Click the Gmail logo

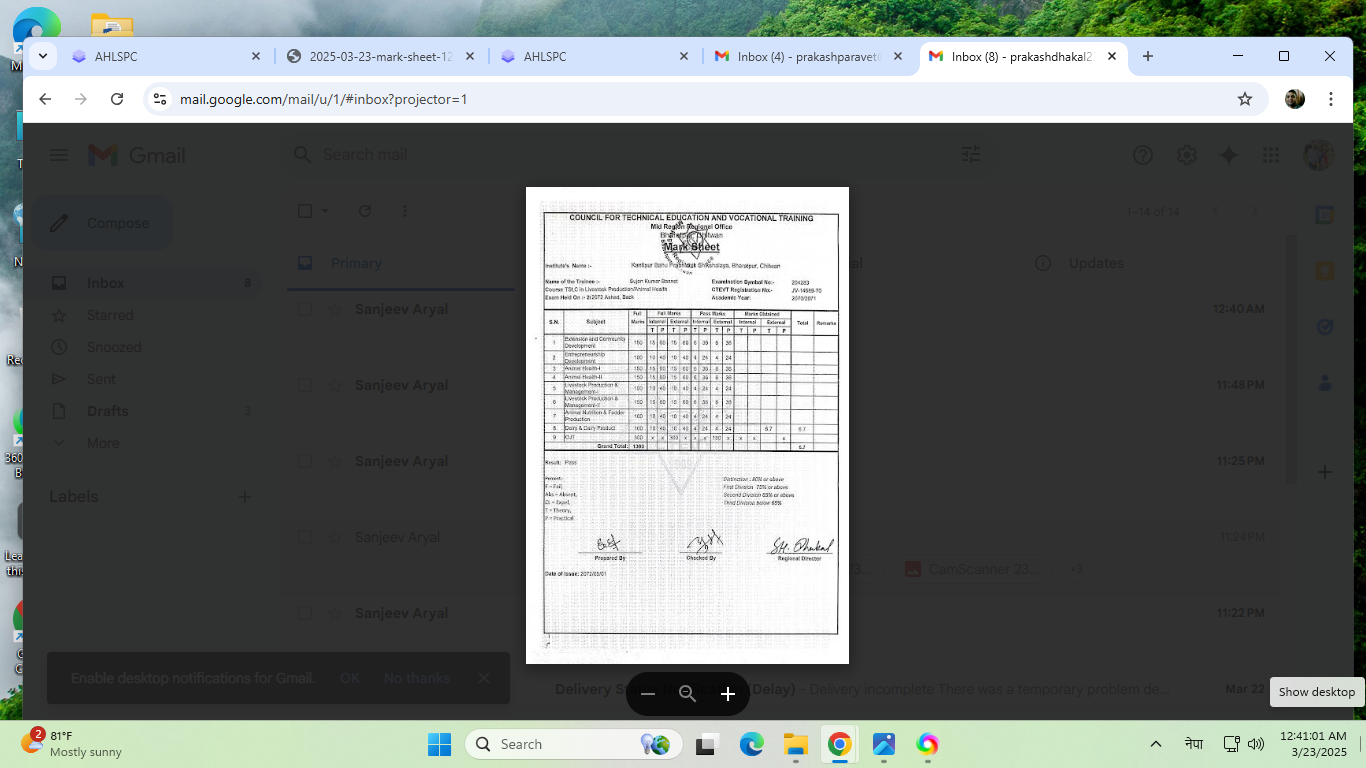[137, 155]
